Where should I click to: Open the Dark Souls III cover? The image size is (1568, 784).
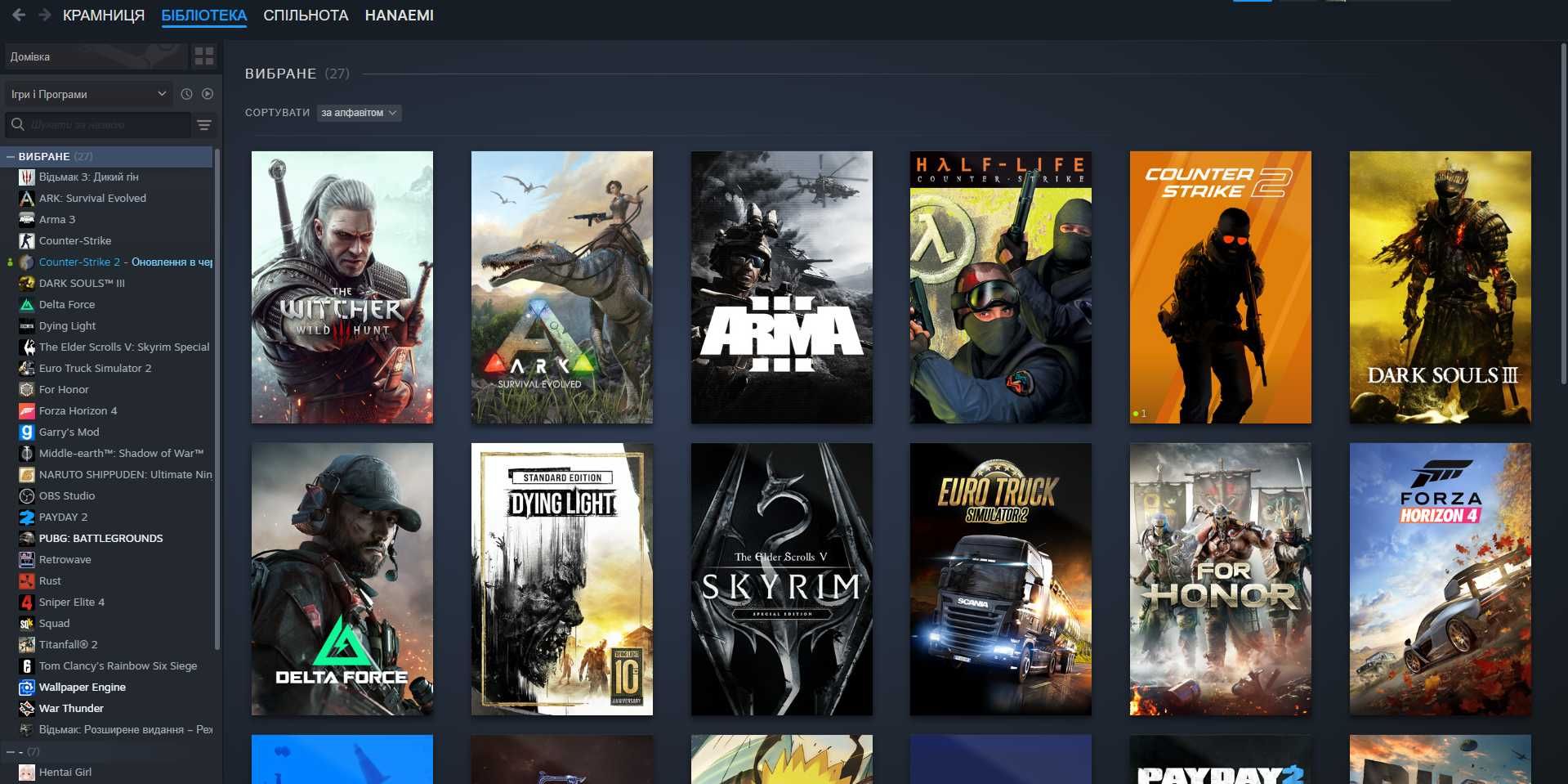(x=1441, y=287)
